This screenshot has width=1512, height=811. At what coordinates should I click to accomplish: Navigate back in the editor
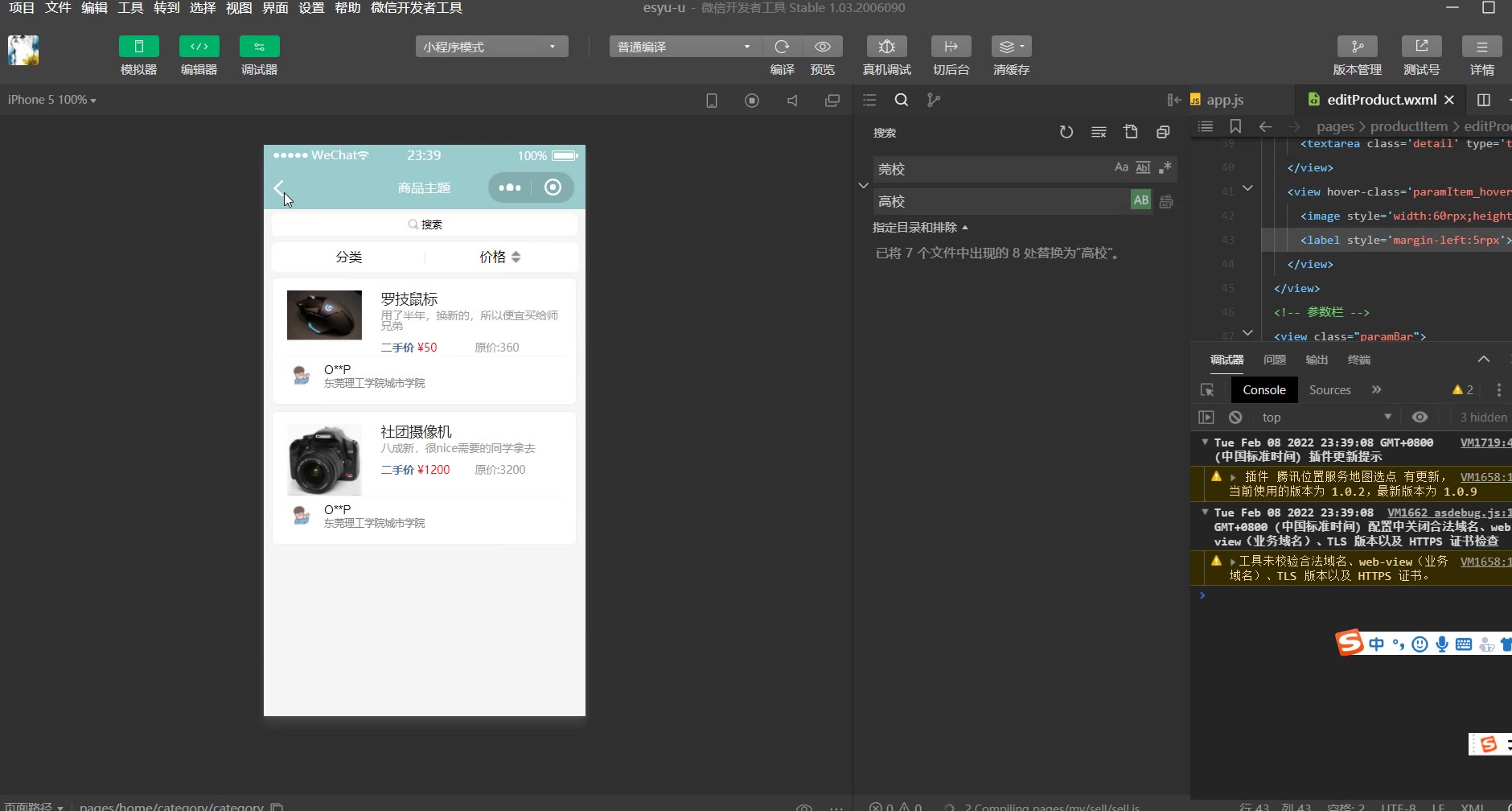click(x=1265, y=126)
